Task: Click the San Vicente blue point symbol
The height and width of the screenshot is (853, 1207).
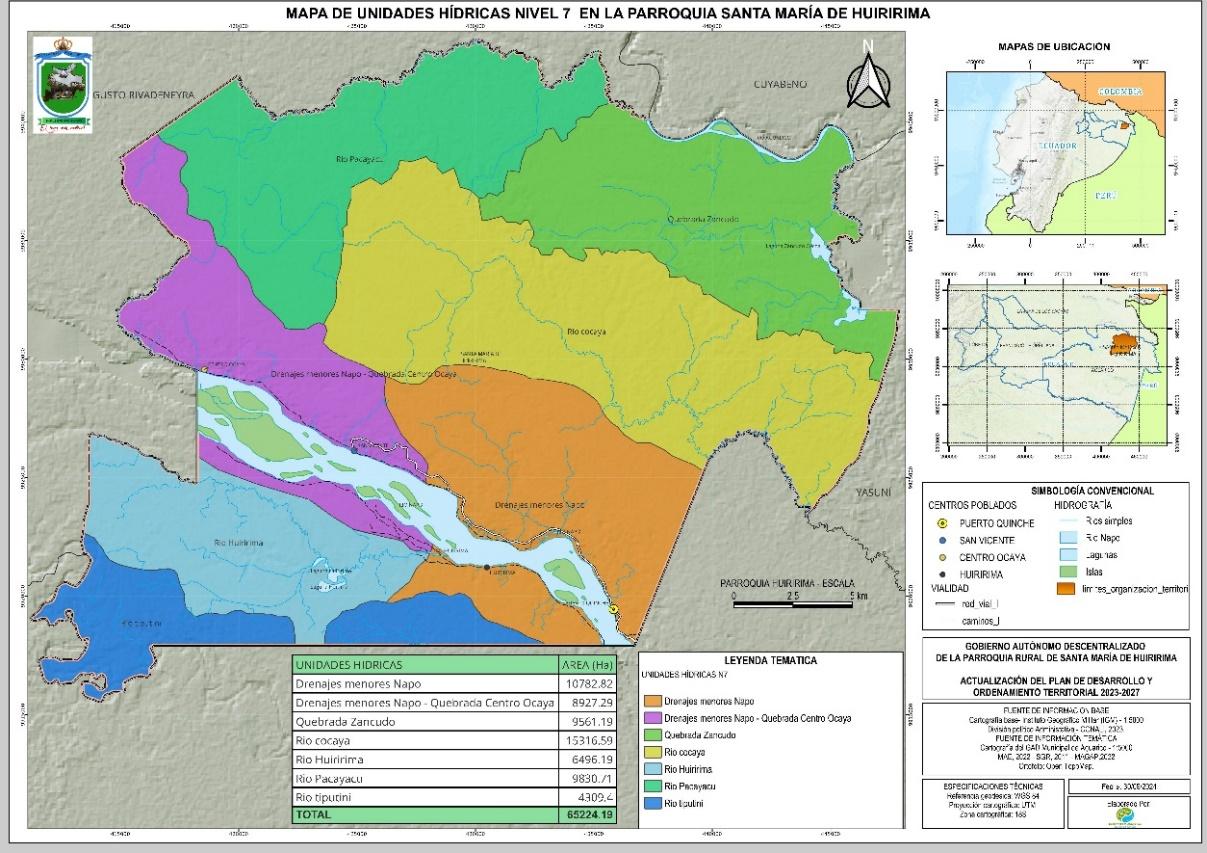Action: [937, 539]
